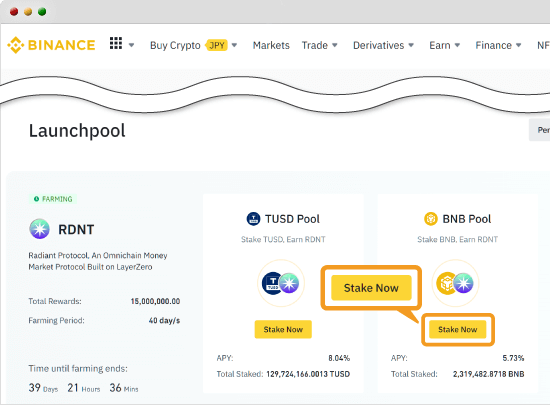The width and height of the screenshot is (550, 405).
Task: Click the 'Stake BNB, Earn RDNT' subtitle
Action: pos(457,239)
